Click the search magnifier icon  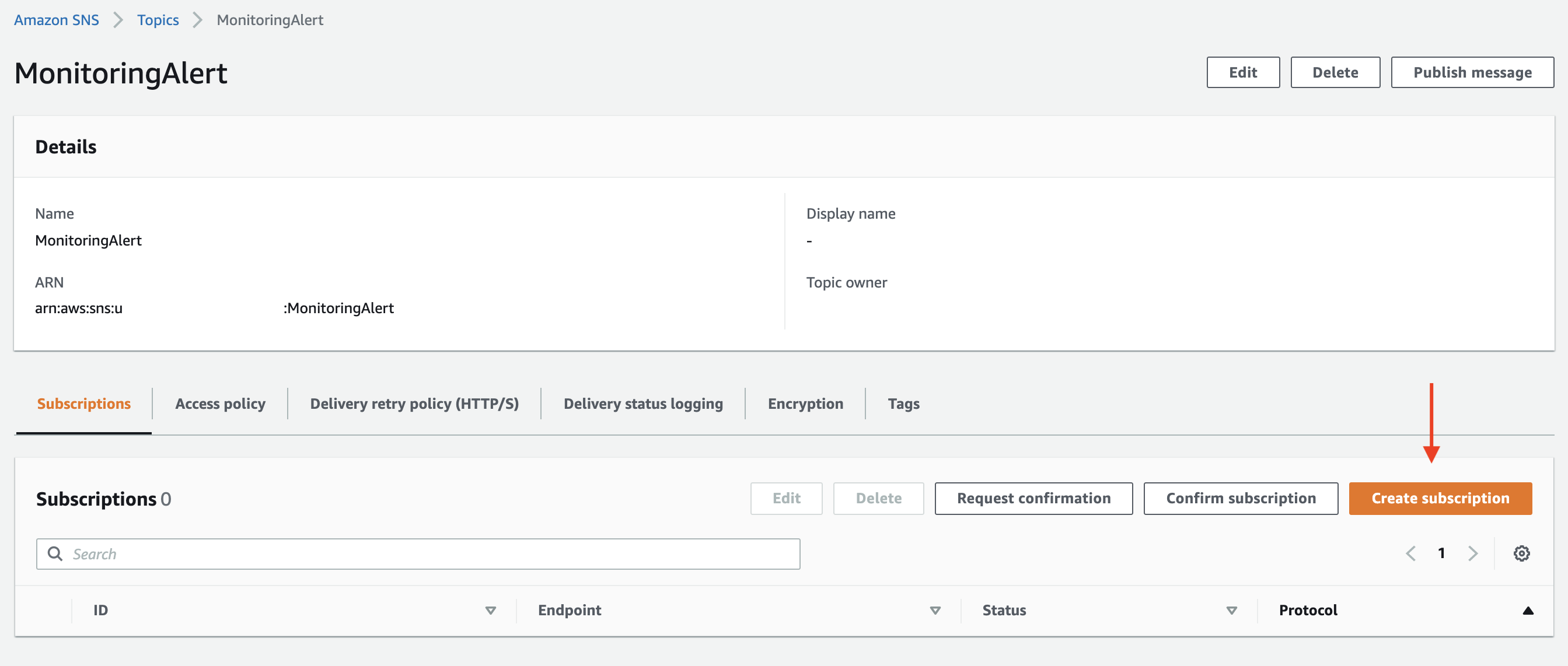(x=55, y=553)
